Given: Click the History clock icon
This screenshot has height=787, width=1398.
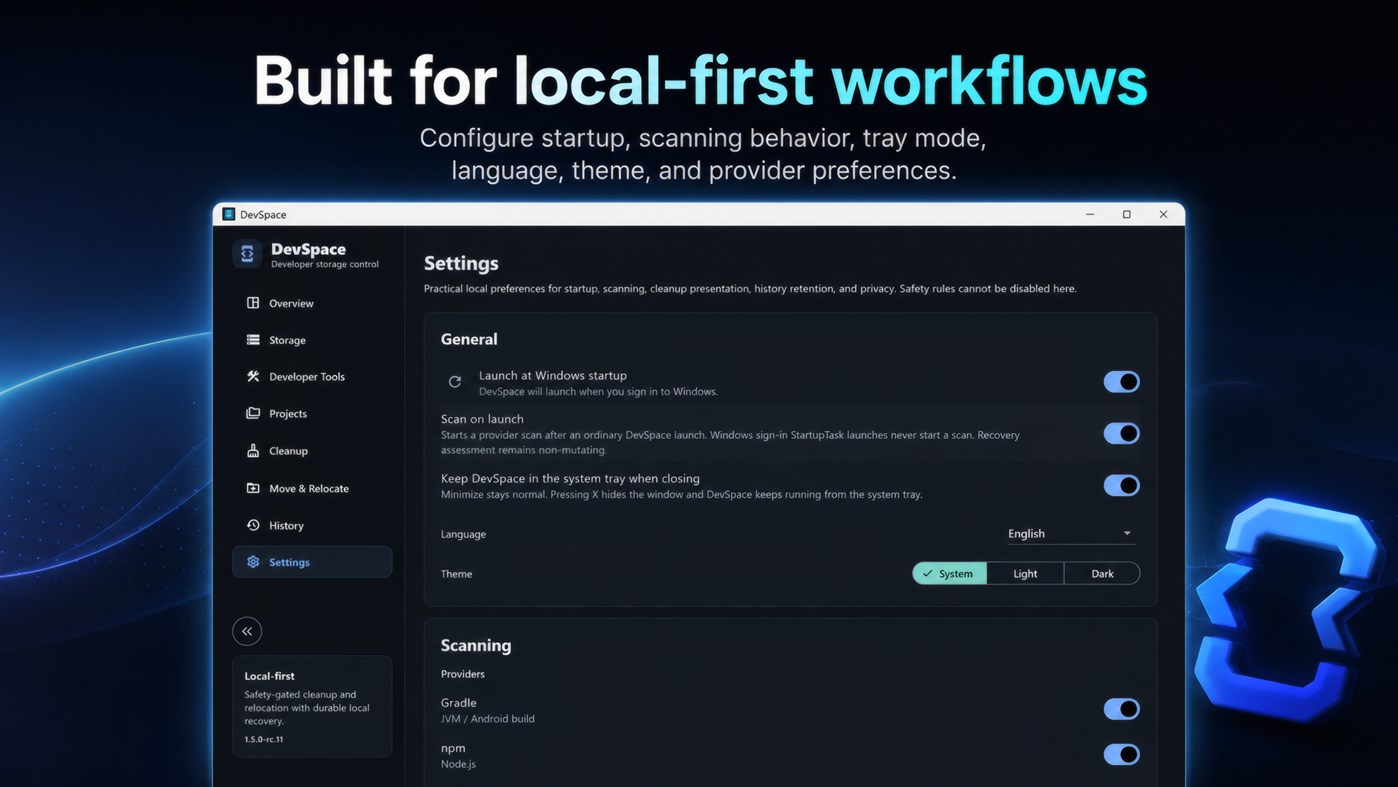Looking at the screenshot, I should click(x=253, y=525).
